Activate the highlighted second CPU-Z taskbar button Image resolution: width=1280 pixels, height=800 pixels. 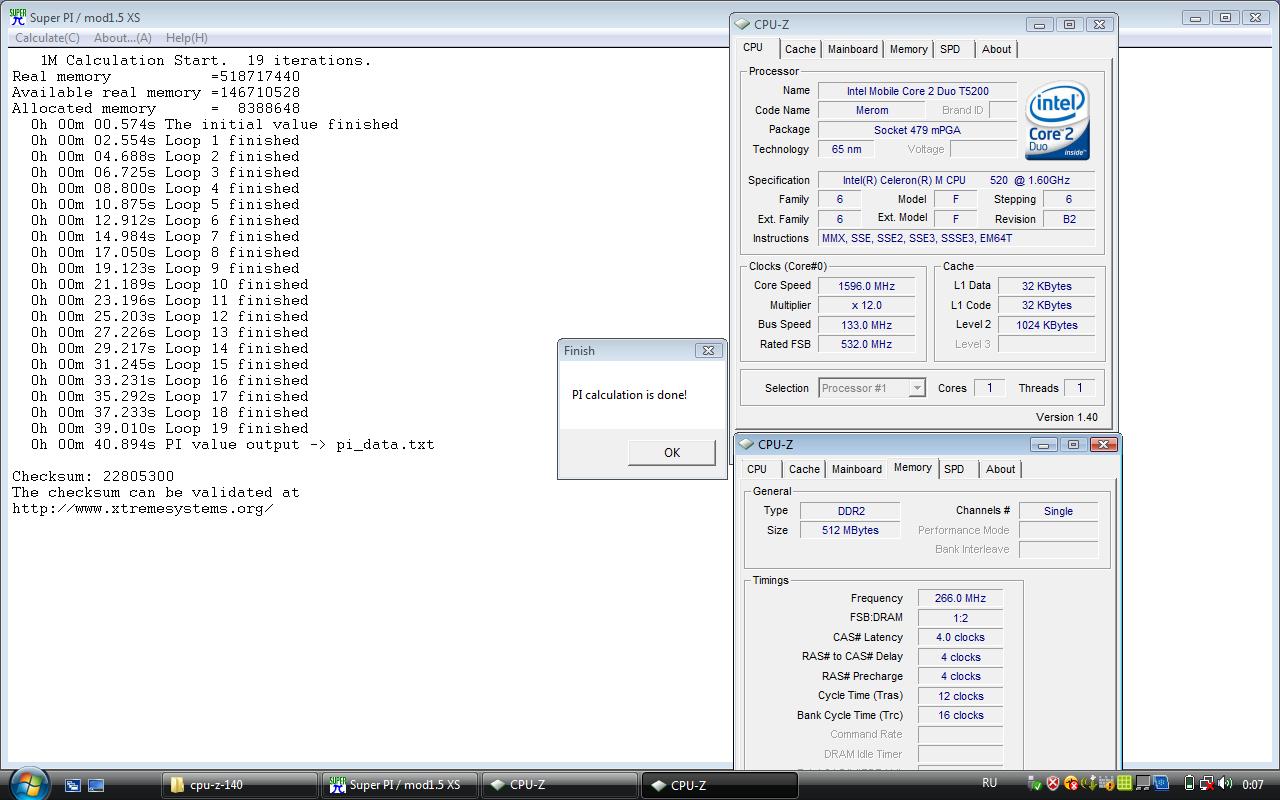[719, 785]
